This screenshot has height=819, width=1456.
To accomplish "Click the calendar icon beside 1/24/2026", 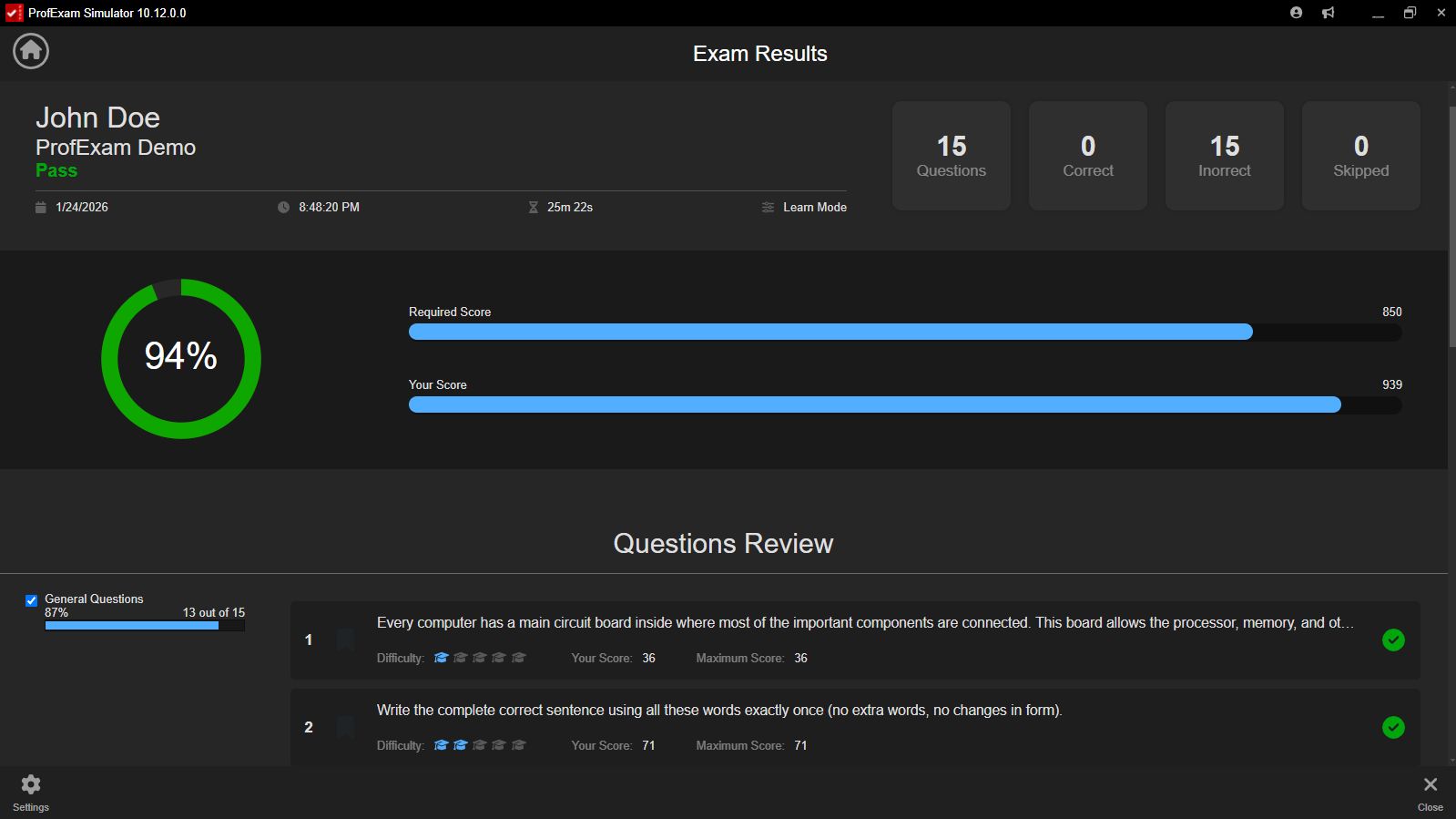I will (40, 208).
